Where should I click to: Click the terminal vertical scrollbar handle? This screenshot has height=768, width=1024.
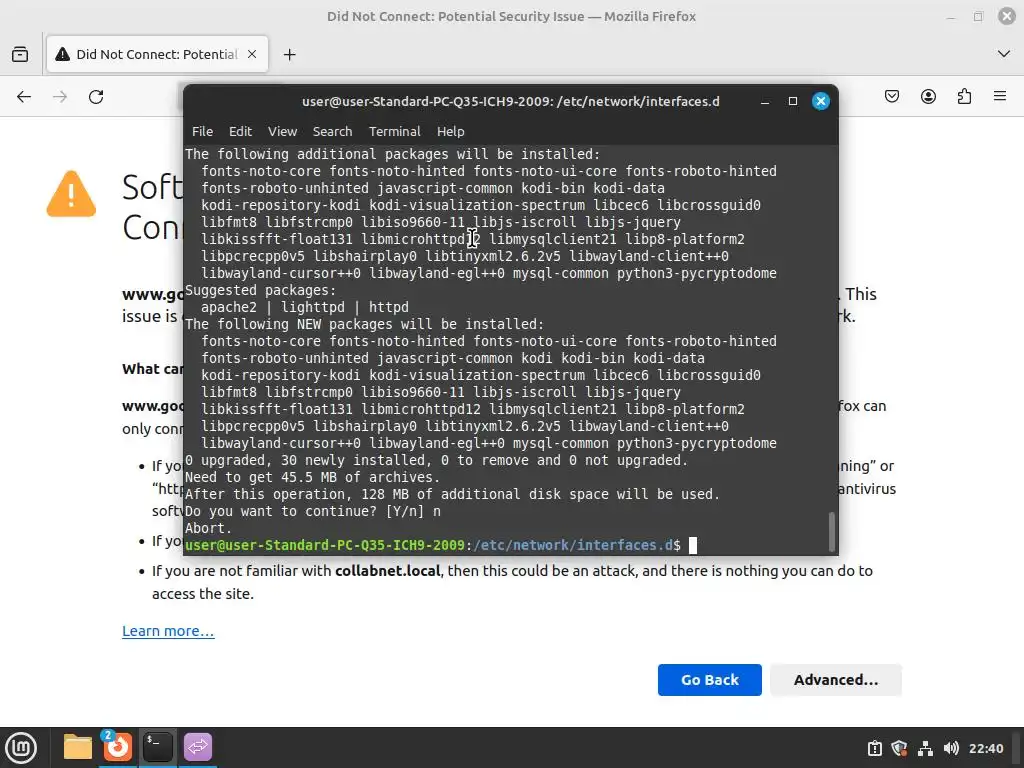[831, 532]
